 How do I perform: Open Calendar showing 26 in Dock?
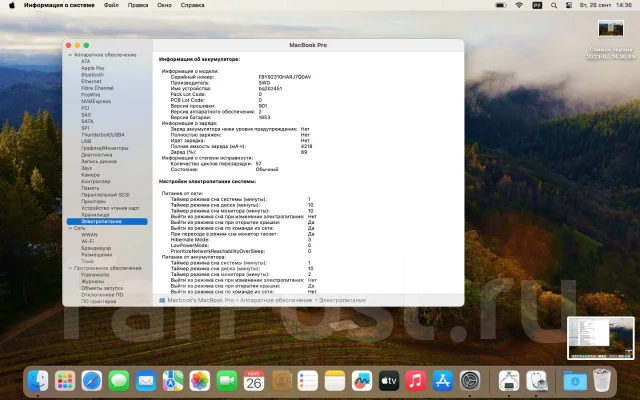click(253, 381)
